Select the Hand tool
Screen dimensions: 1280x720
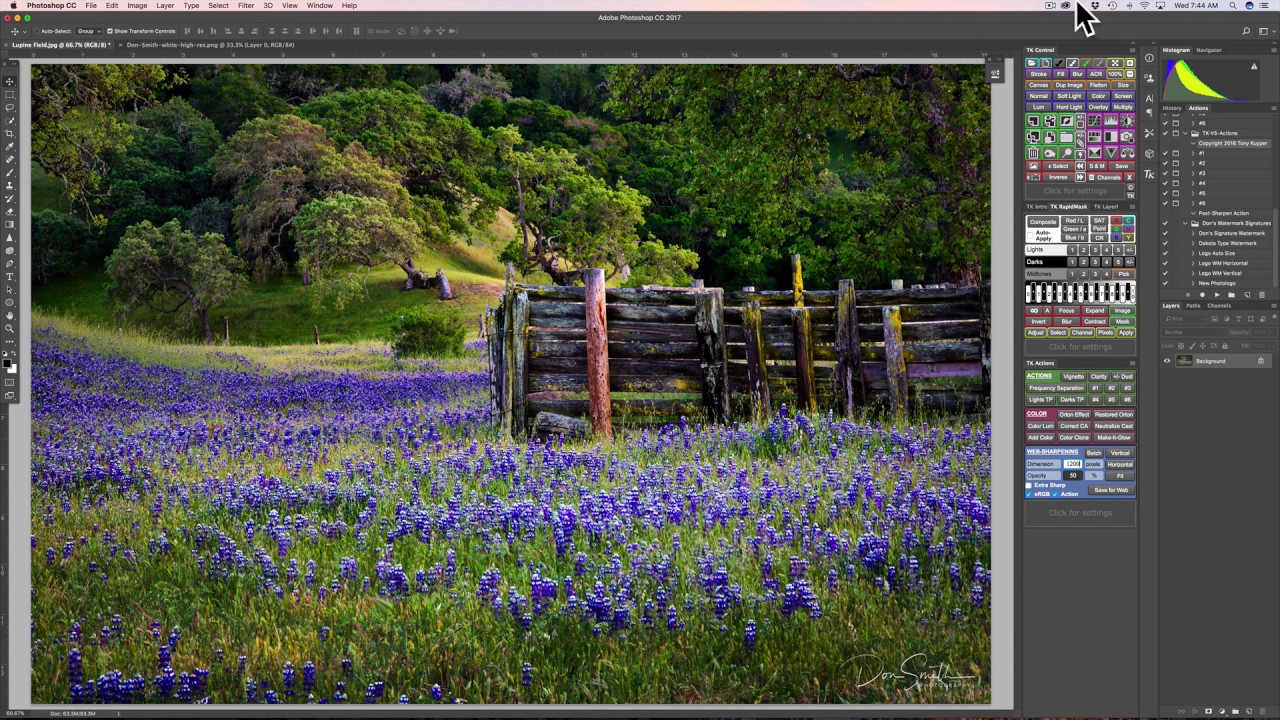(10, 315)
